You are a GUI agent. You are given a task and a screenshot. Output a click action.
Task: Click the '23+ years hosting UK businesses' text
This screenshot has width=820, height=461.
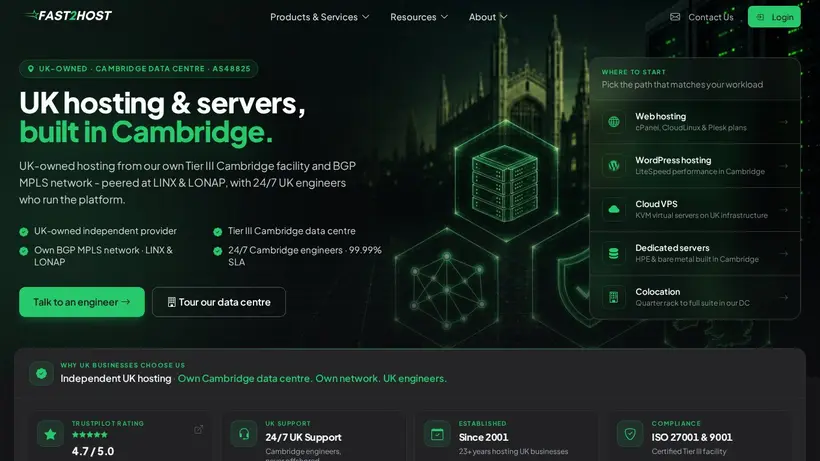(x=513, y=452)
